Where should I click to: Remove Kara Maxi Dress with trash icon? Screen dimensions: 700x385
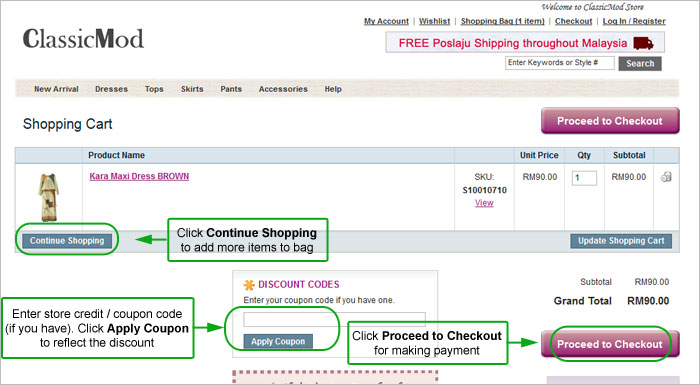tap(666, 177)
